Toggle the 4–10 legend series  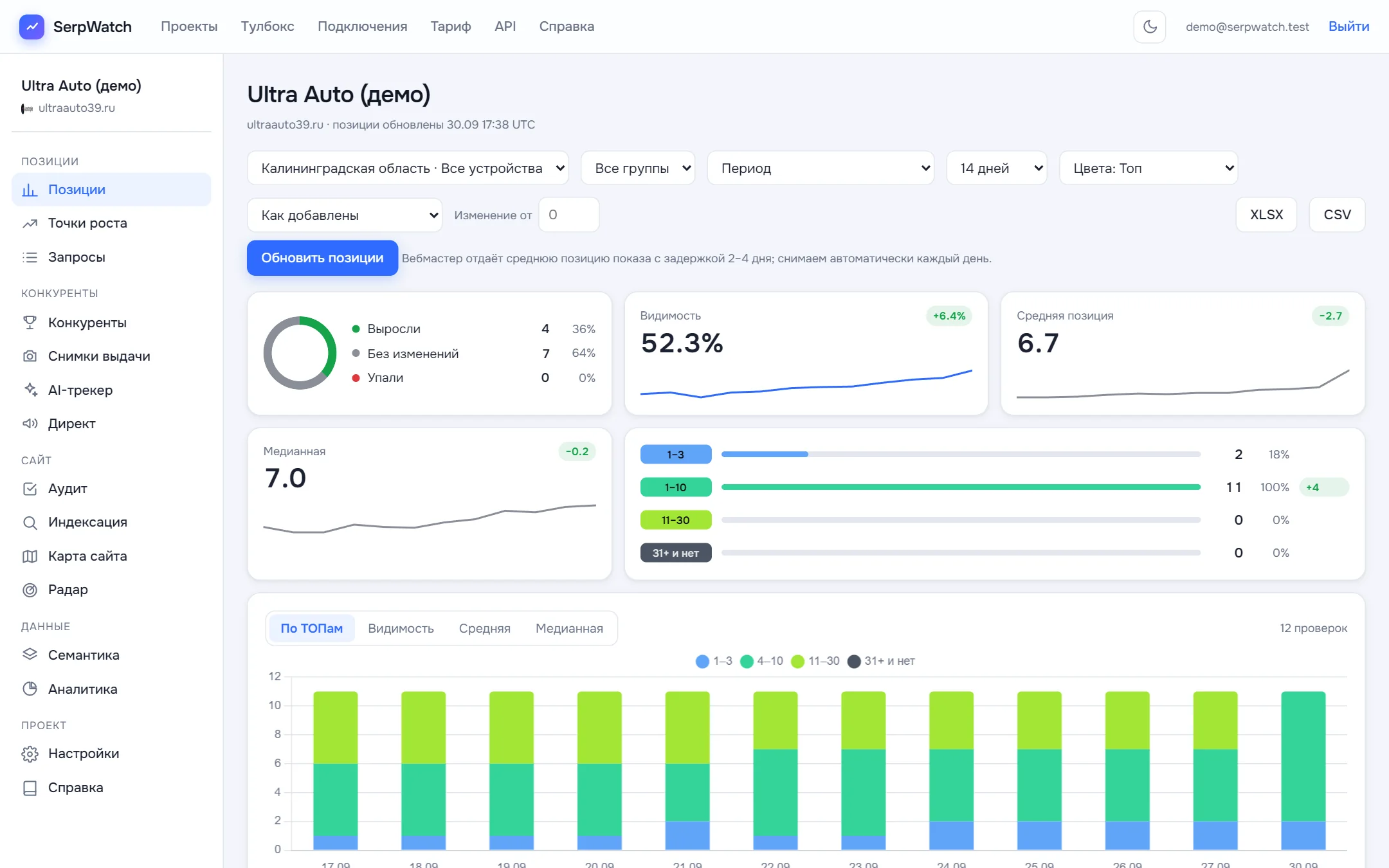[x=761, y=661]
